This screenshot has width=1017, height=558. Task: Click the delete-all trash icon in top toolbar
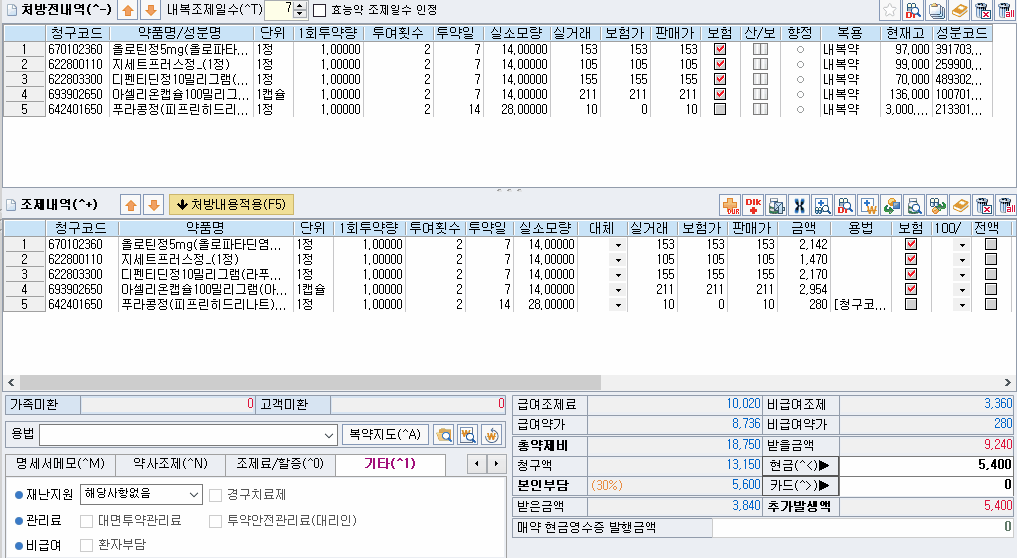(x=1005, y=11)
